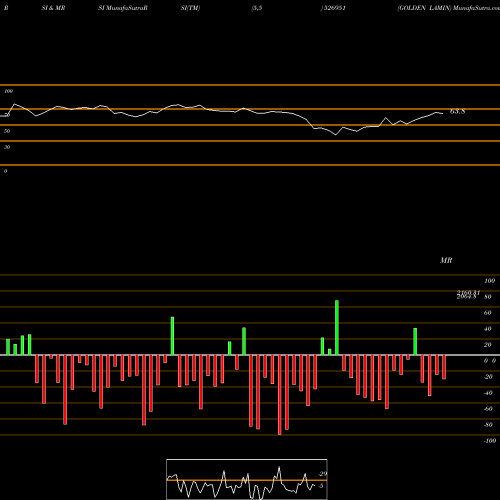Click the value -29 in mini chart
500x500 pixels.
(x=322, y=474)
